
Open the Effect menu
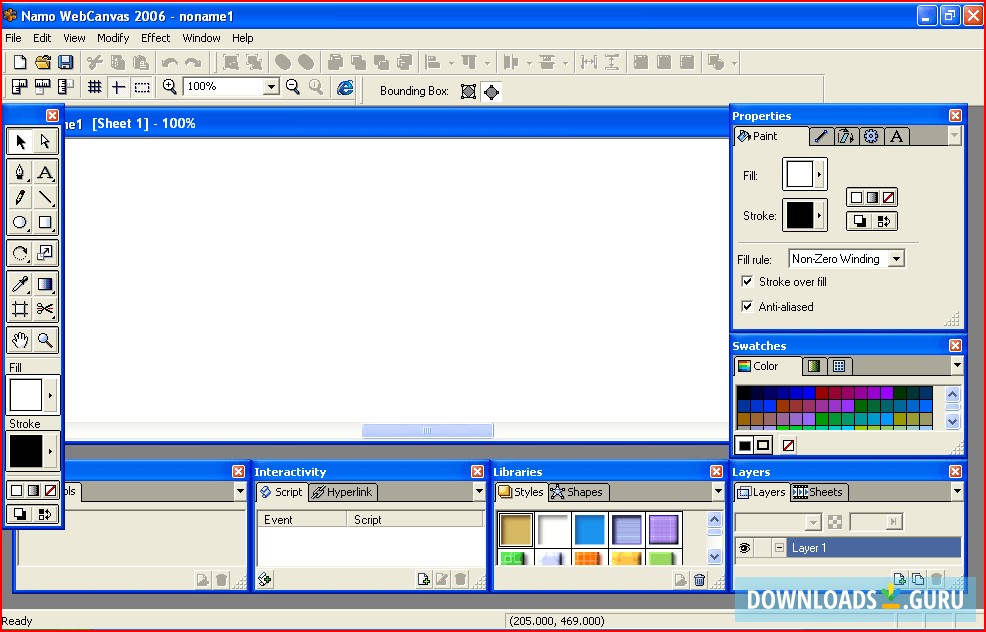coord(155,38)
